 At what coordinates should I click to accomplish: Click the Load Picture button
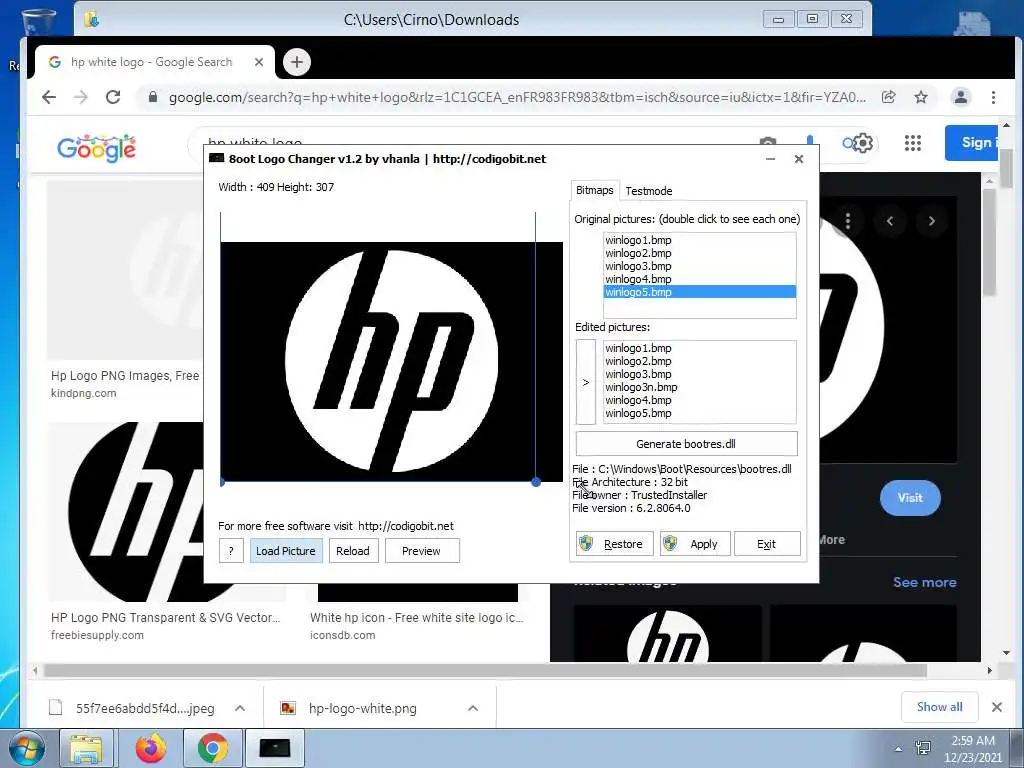tap(286, 551)
